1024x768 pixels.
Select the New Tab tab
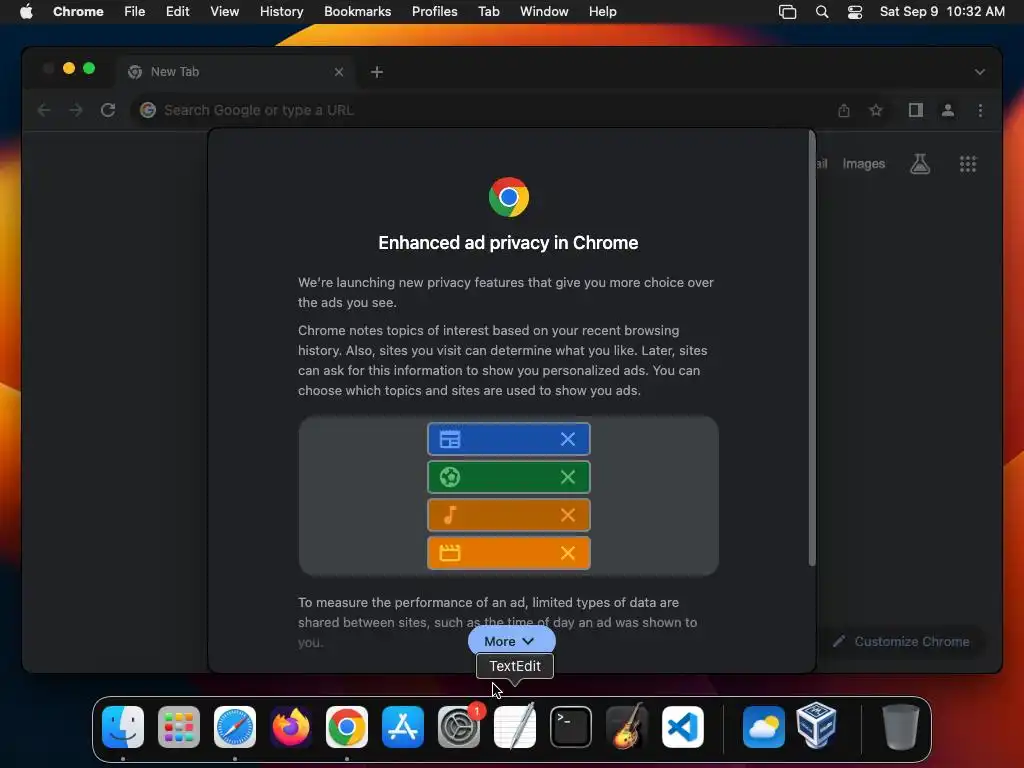(235, 72)
